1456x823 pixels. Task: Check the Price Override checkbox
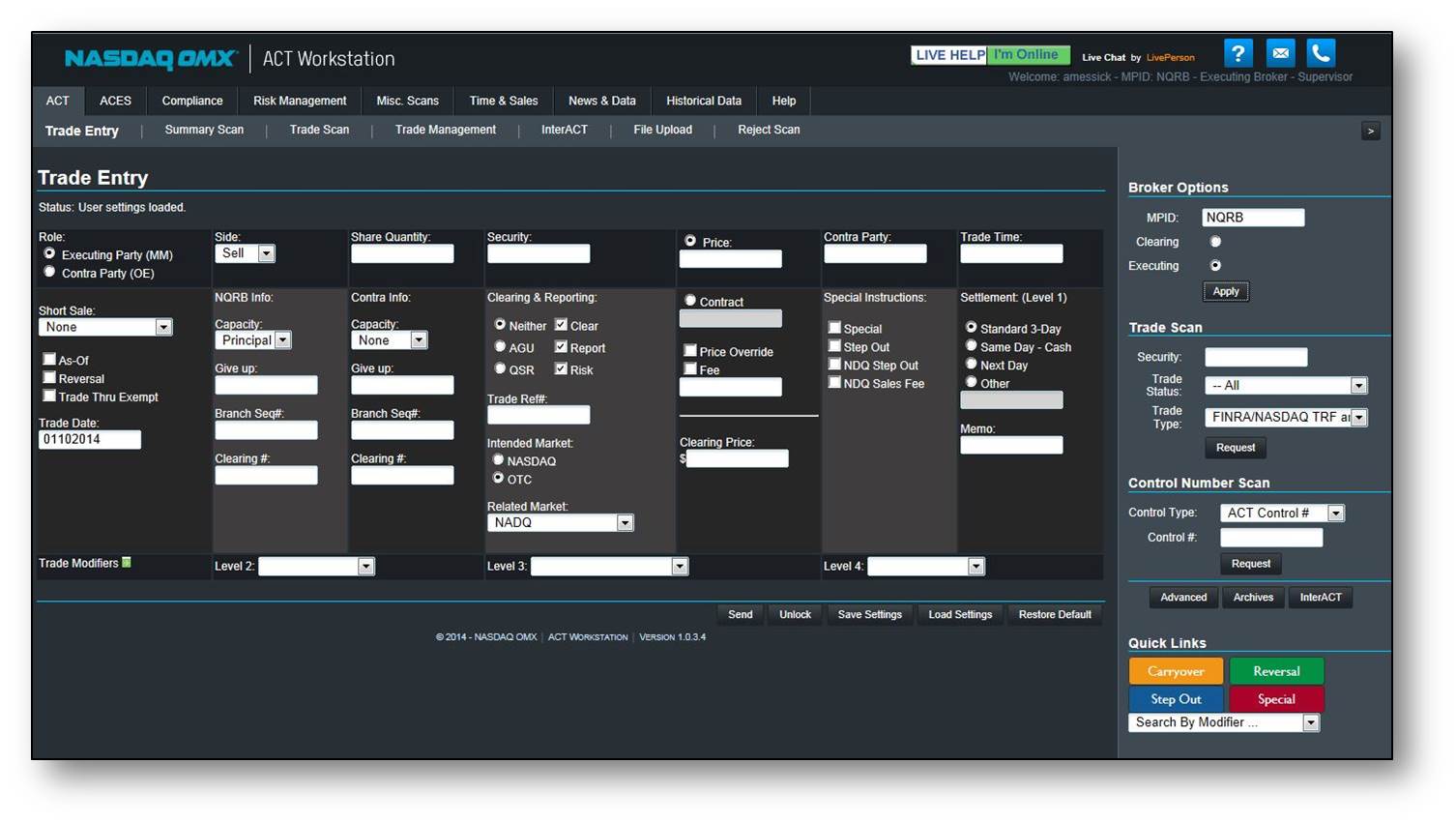(x=690, y=350)
